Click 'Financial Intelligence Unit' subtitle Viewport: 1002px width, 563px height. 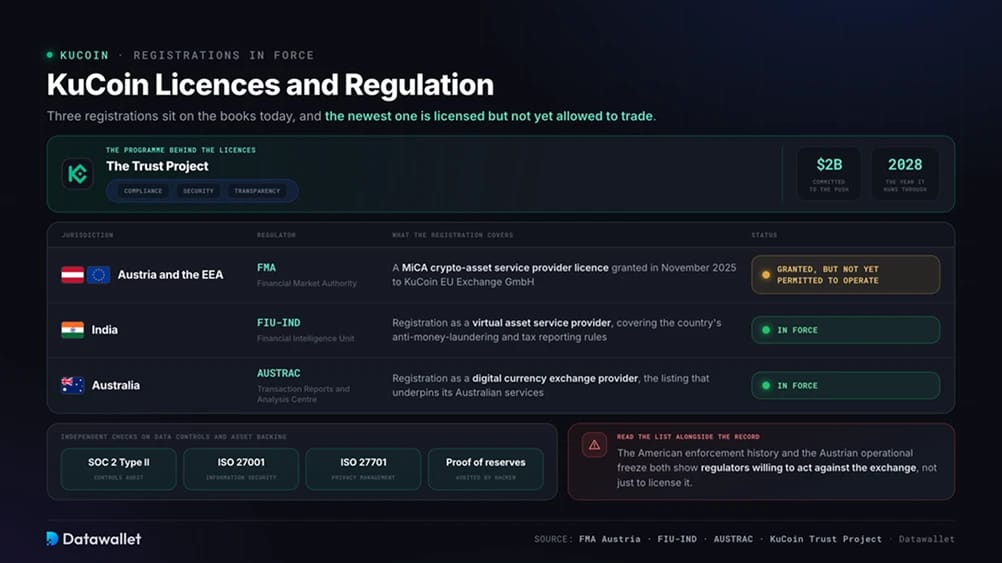point(305,339)
